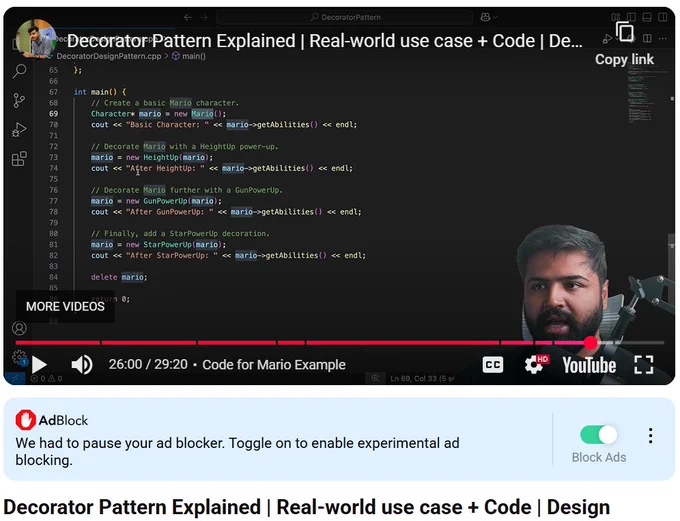
Task: Click the page heading Decorator Pattern Explained
Action: [307, 507]
